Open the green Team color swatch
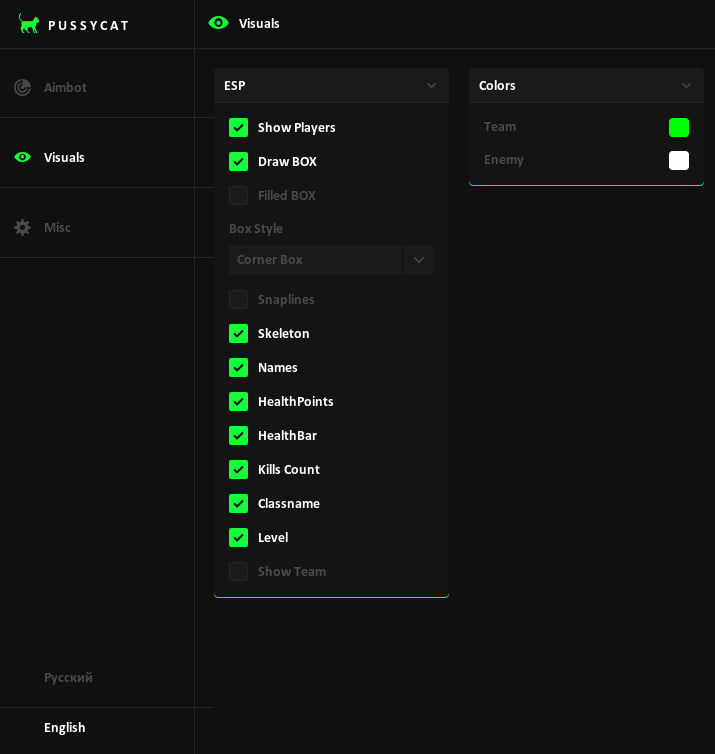This screenshot has width=715, height=754. pyautogui.click(x=679, y=127)
